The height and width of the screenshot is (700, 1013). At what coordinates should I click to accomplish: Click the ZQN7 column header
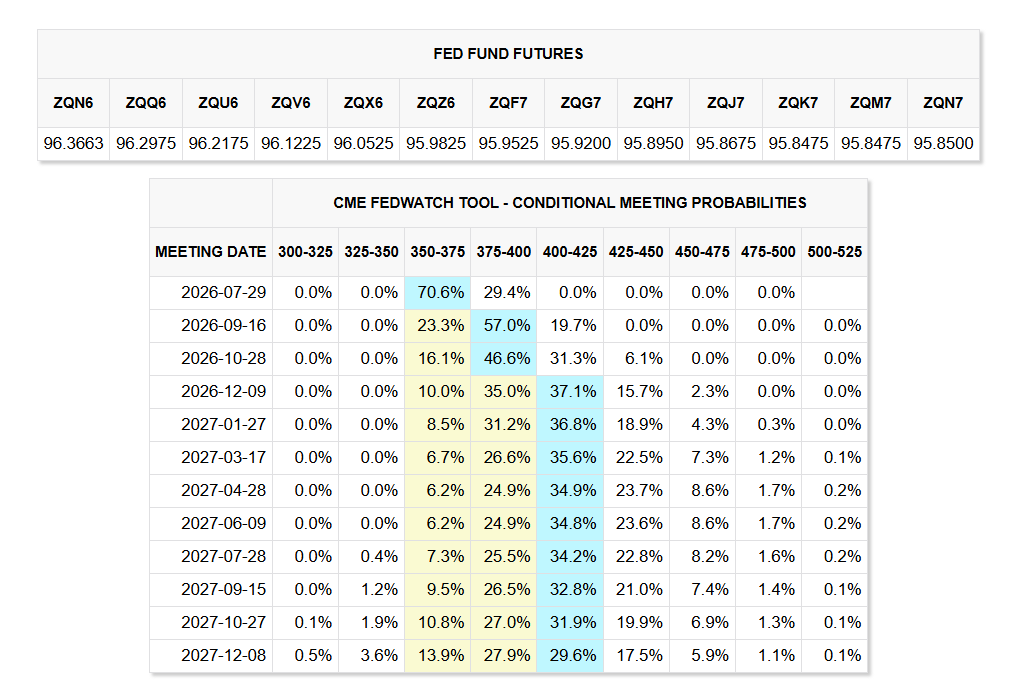pyautogui.click(x=943, y=103)
